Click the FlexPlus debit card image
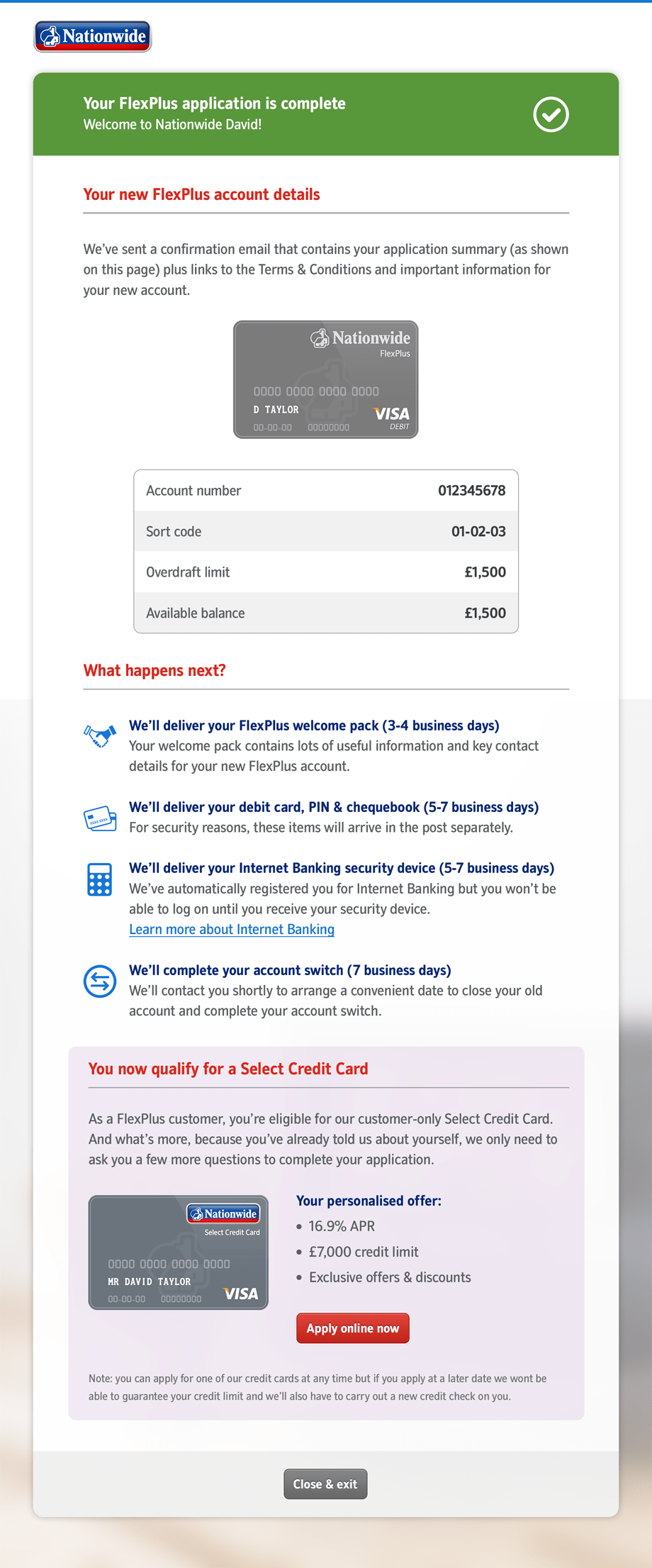 click(326, 379)
